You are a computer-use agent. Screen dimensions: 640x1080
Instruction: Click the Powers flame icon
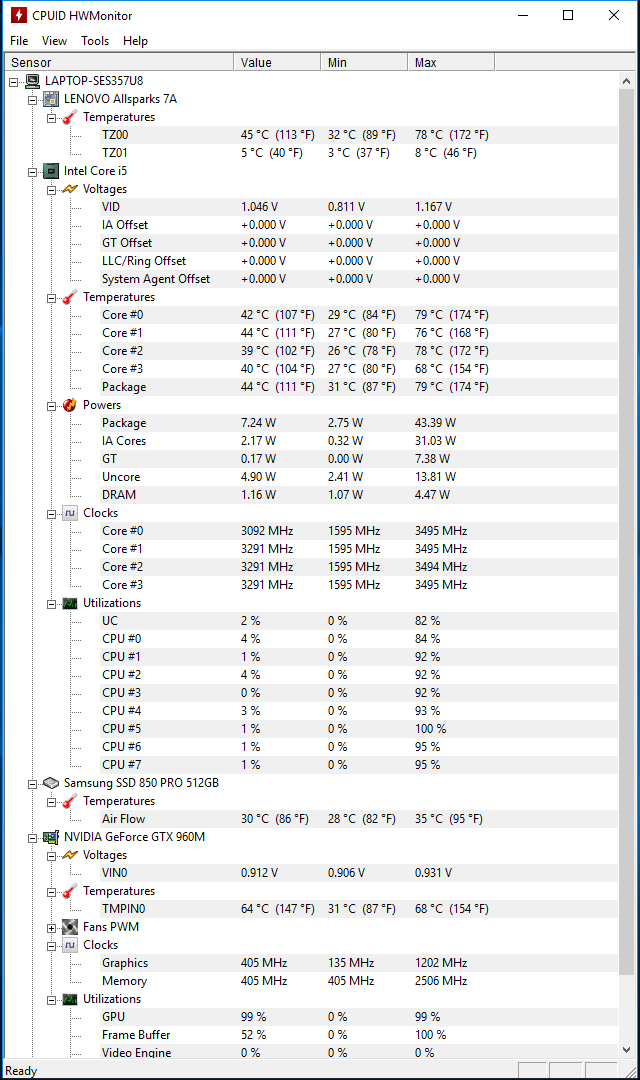pos(70,405)
